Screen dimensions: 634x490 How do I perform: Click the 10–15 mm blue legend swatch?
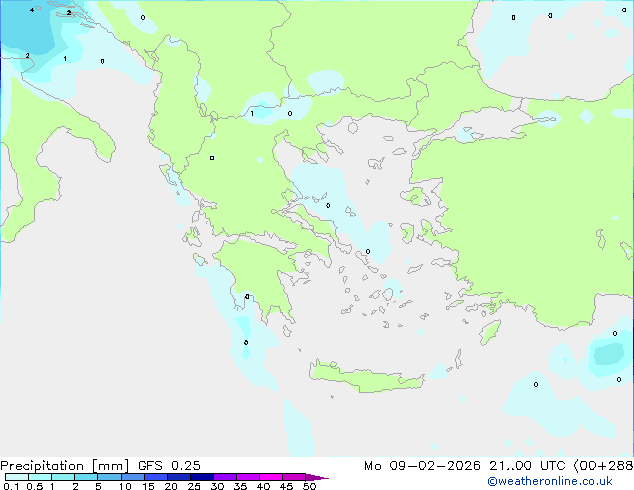click(132, 477)
